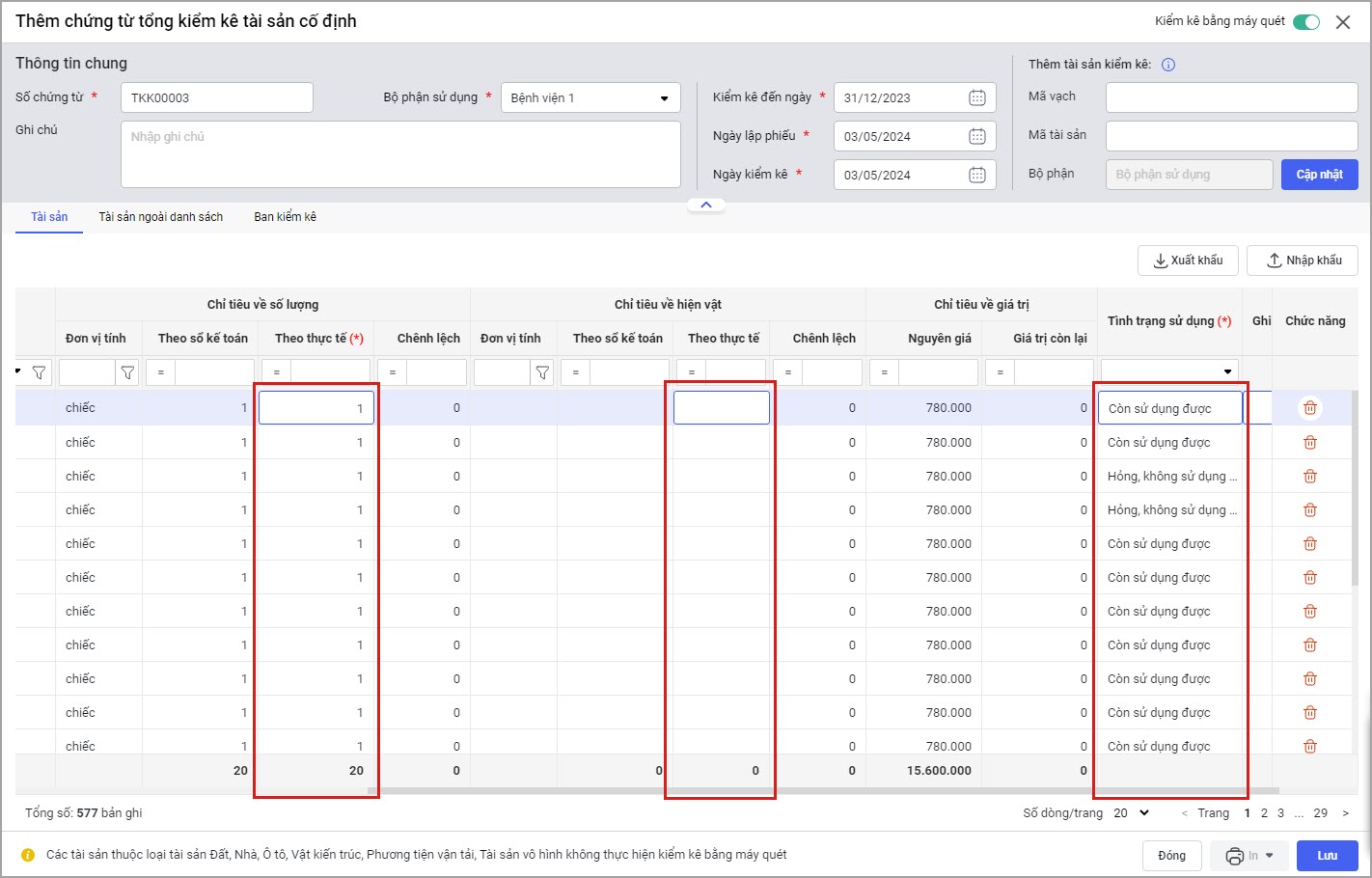Delete the first asset row via trash icon
The height and width of the screenshot is (878, 1372).
1309,408
